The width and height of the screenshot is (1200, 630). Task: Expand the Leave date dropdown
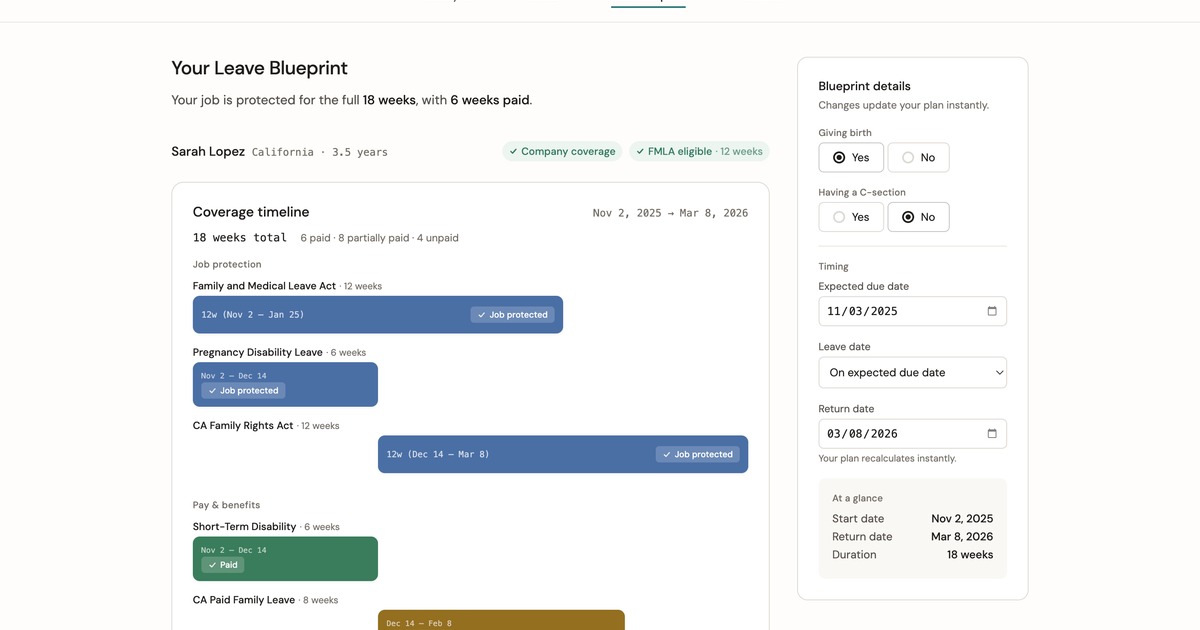pos(912,372)
